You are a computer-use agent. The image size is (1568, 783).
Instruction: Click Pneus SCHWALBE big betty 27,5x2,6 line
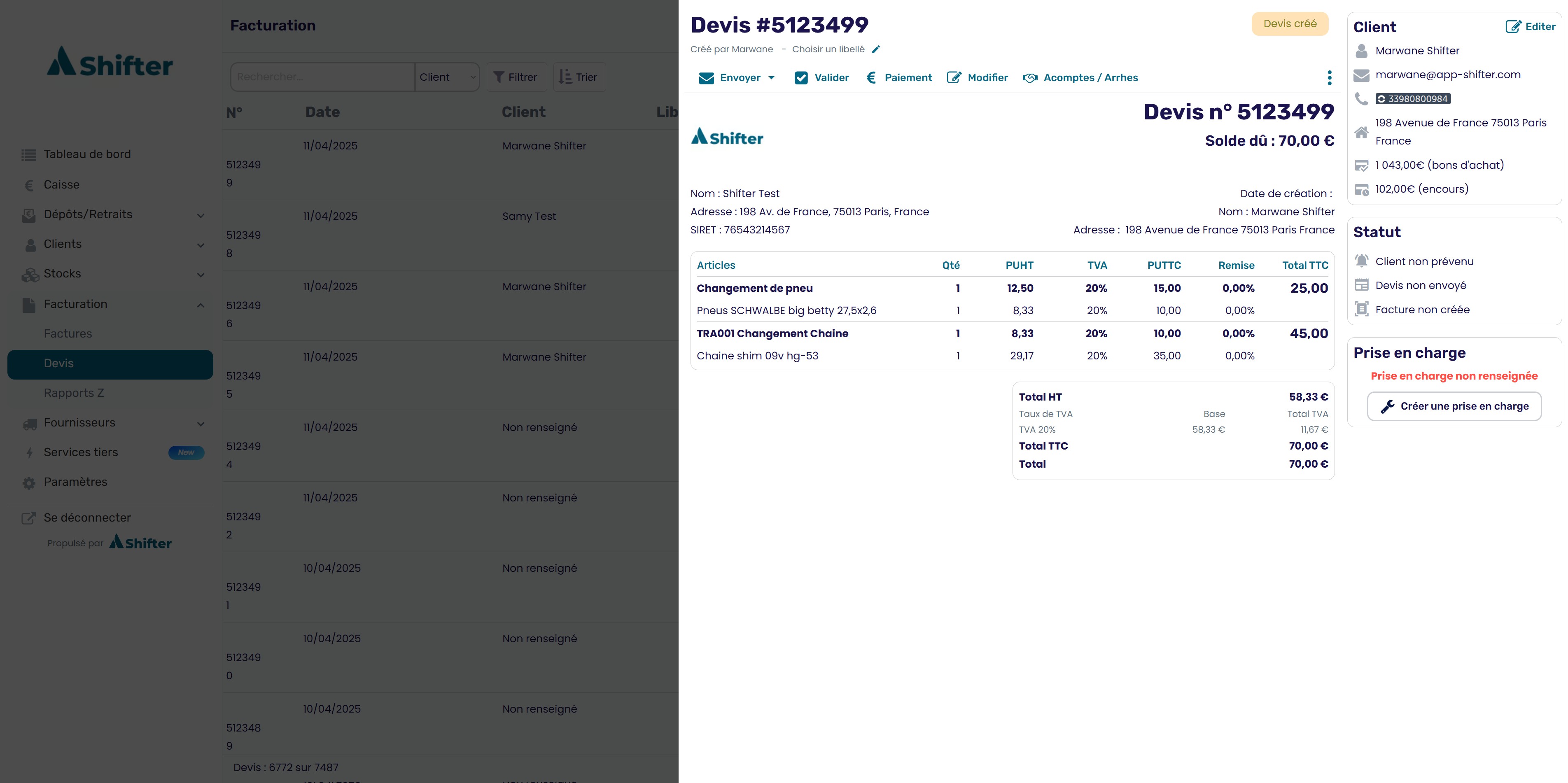[1012, 311]
